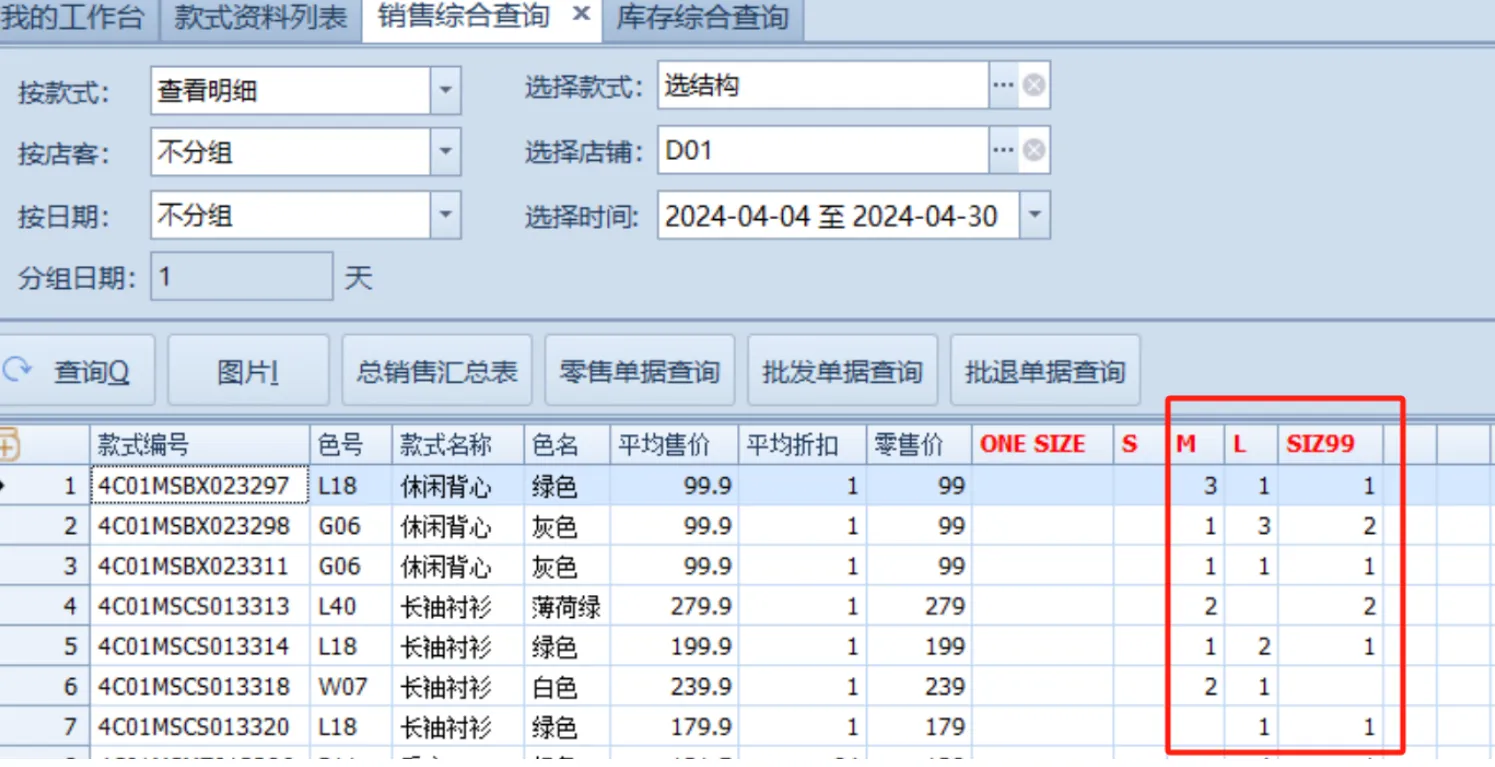The width and height of the screenshot is (1495, 767).
Task: Close the 销售综合查询 tab
Action: (x=583, y=15)
